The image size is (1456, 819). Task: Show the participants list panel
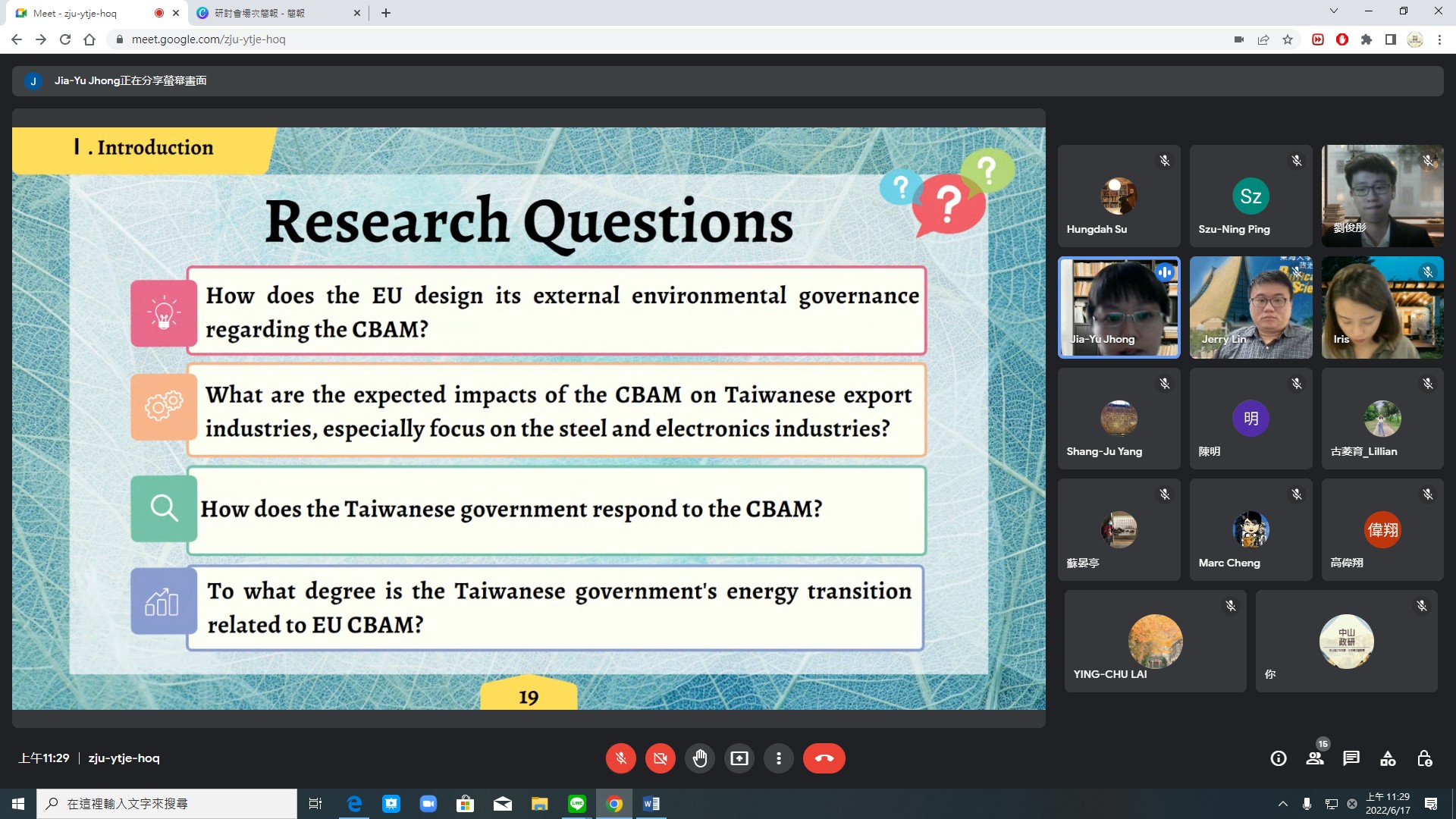point(1315,758)
